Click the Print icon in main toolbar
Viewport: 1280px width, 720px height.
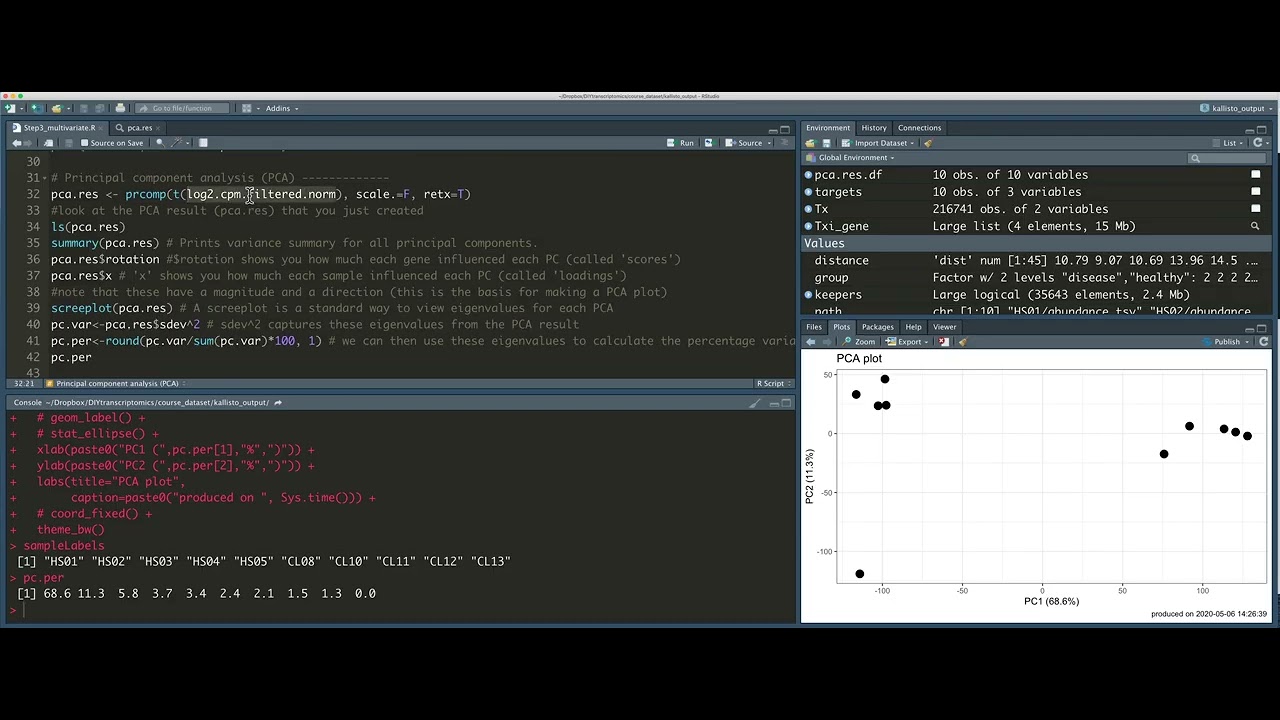[120, 108]
